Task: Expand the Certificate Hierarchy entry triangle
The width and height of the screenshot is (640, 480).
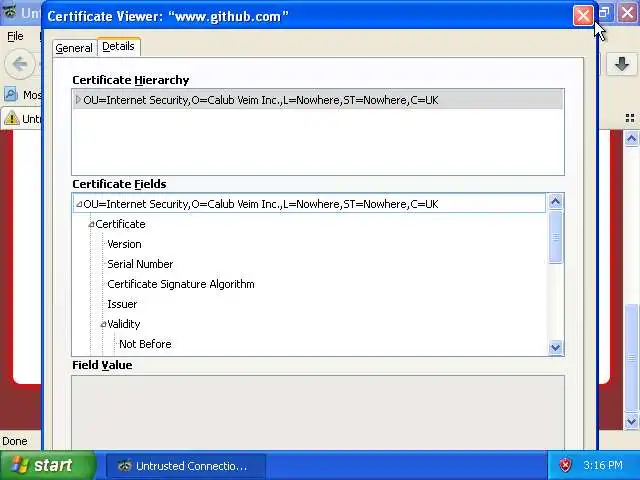Action: tap(78, 100)
